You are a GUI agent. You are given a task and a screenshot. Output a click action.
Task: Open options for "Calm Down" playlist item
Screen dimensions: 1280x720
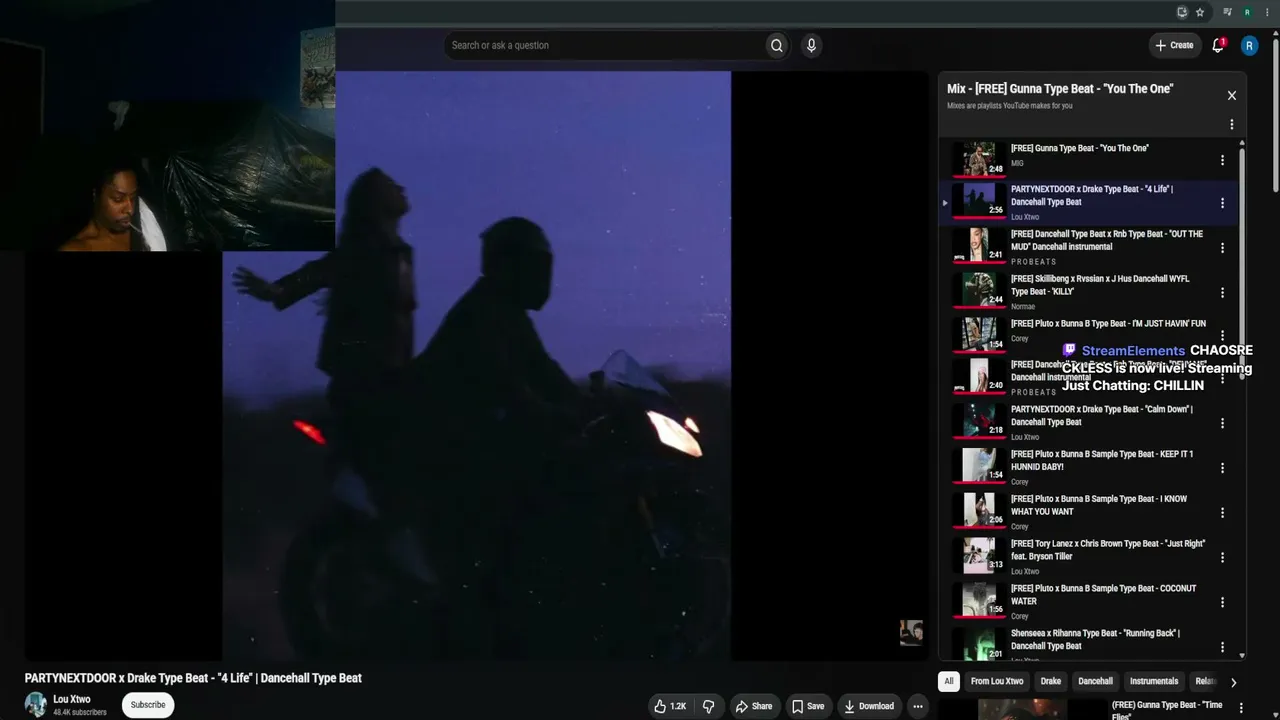click(x=1222, y=423)
